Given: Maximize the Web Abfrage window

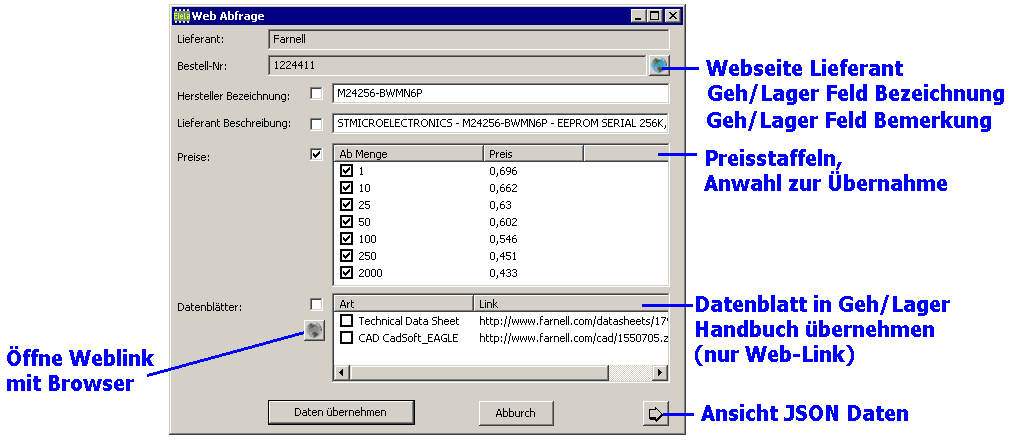Looking at the screenshot, I should (654, 16).
